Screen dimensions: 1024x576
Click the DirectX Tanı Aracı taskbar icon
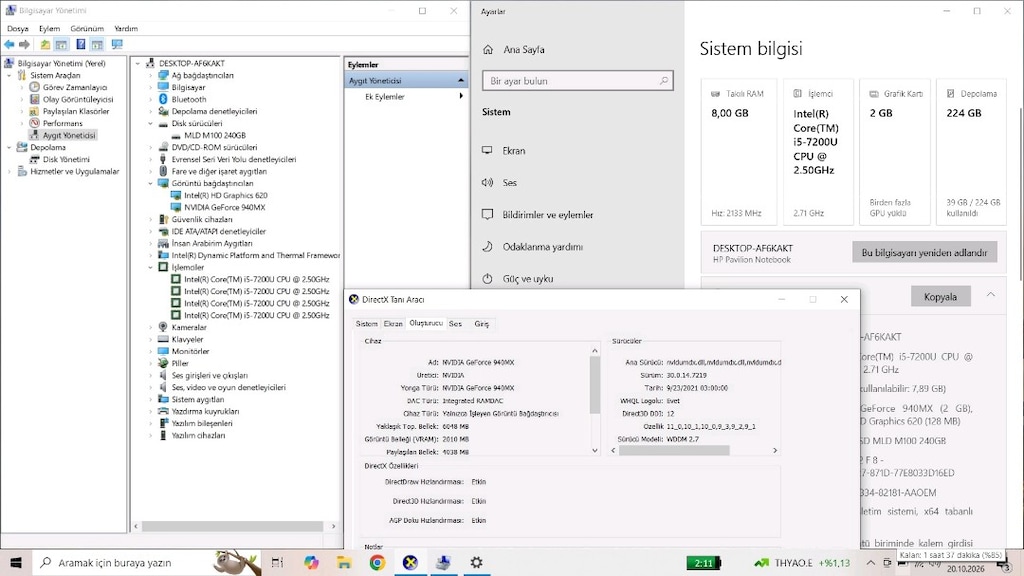(x=410, y=562)
